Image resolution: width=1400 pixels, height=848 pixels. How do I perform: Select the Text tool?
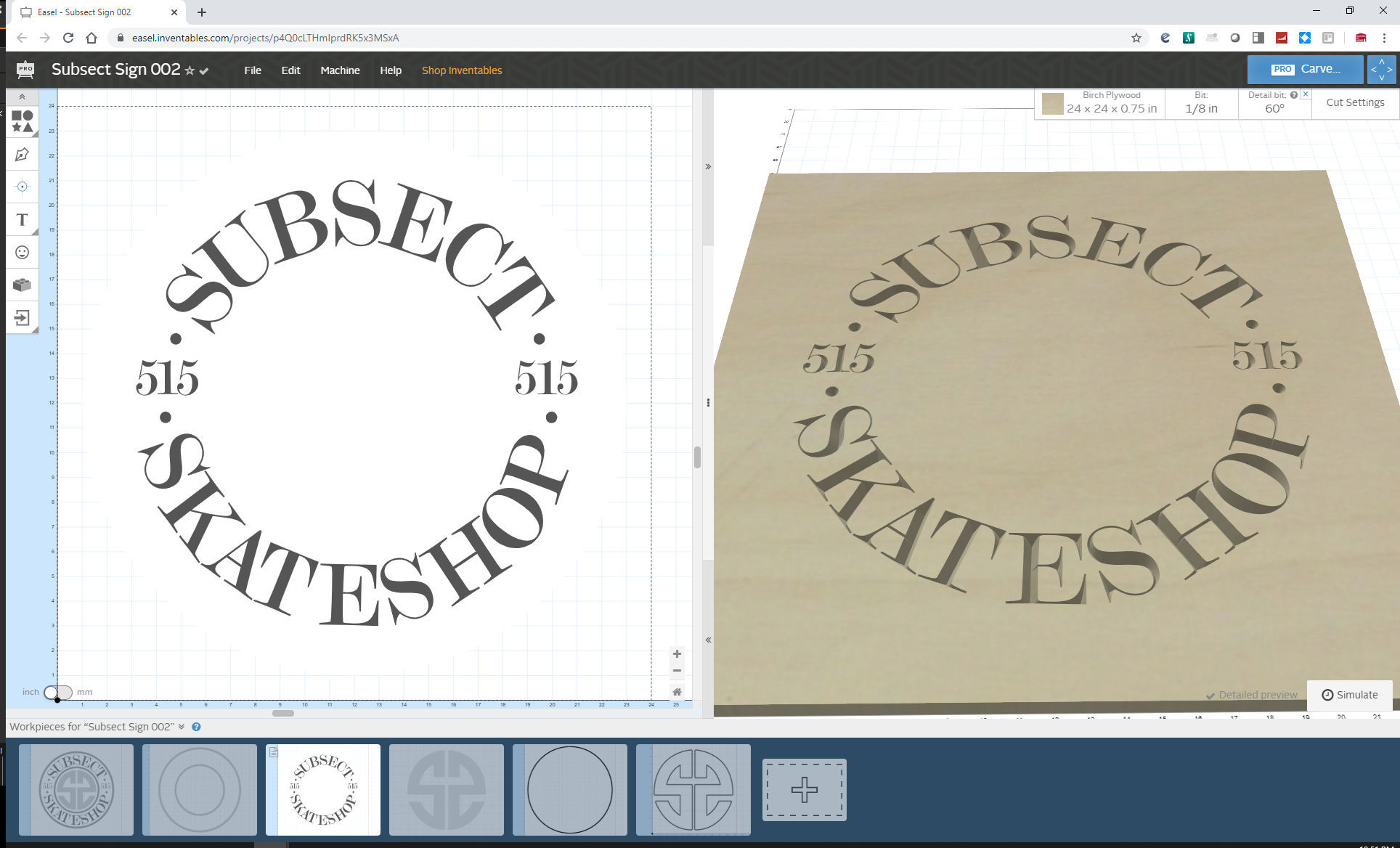23,219
